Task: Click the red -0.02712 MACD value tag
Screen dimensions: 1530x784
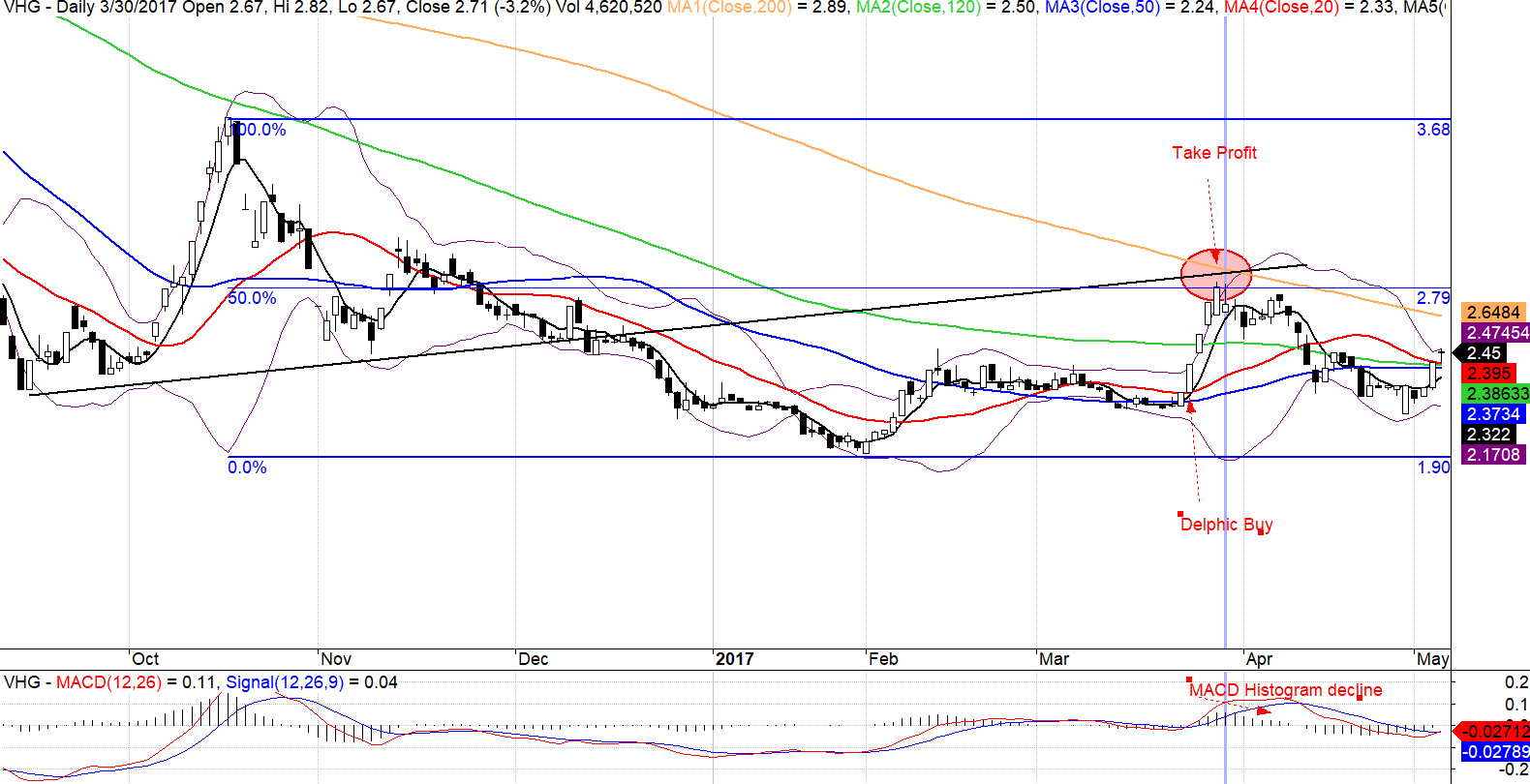Action: pos(1494,731)
